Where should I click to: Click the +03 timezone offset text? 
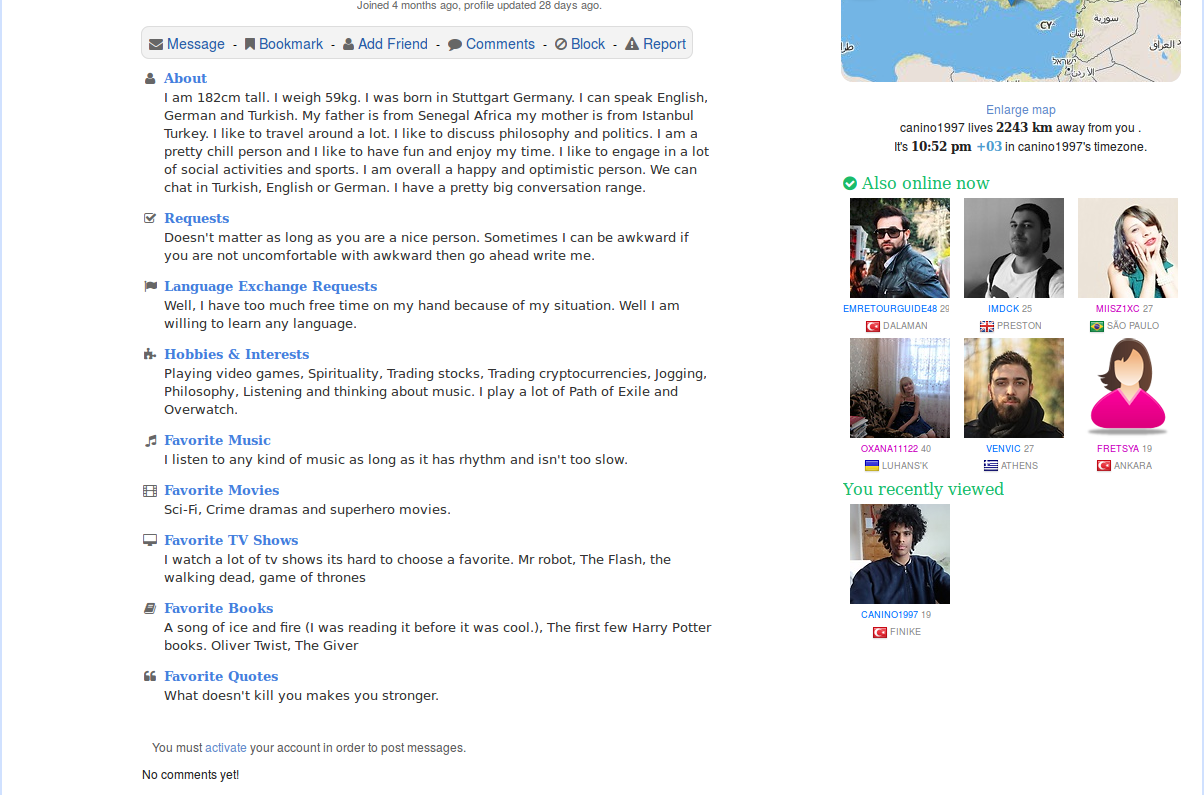click(988, 146)
